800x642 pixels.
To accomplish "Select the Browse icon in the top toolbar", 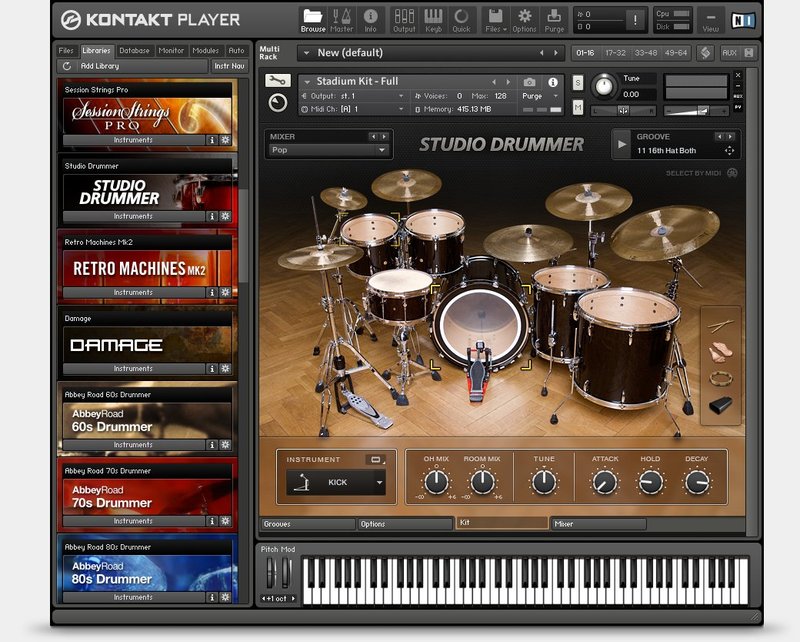I will point(315,17).
